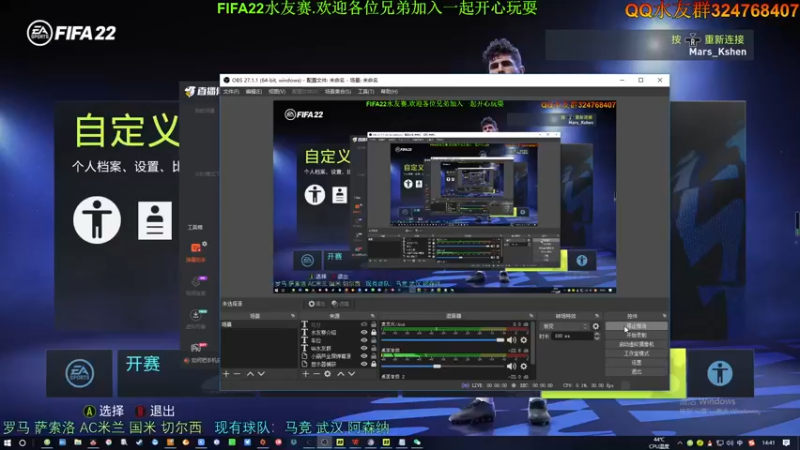Toggle visibility eye of the 水友赛介绍 source
The height and width of the screenshot is (450, 800).
point(364,332)
